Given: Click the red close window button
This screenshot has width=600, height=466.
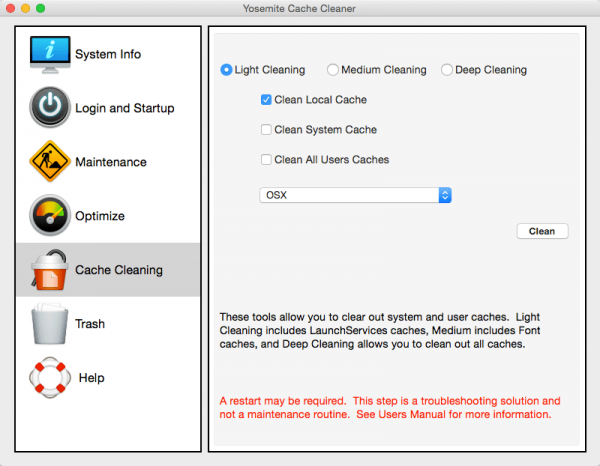Looking at the screenshot, I should click(x=10, y=8).
